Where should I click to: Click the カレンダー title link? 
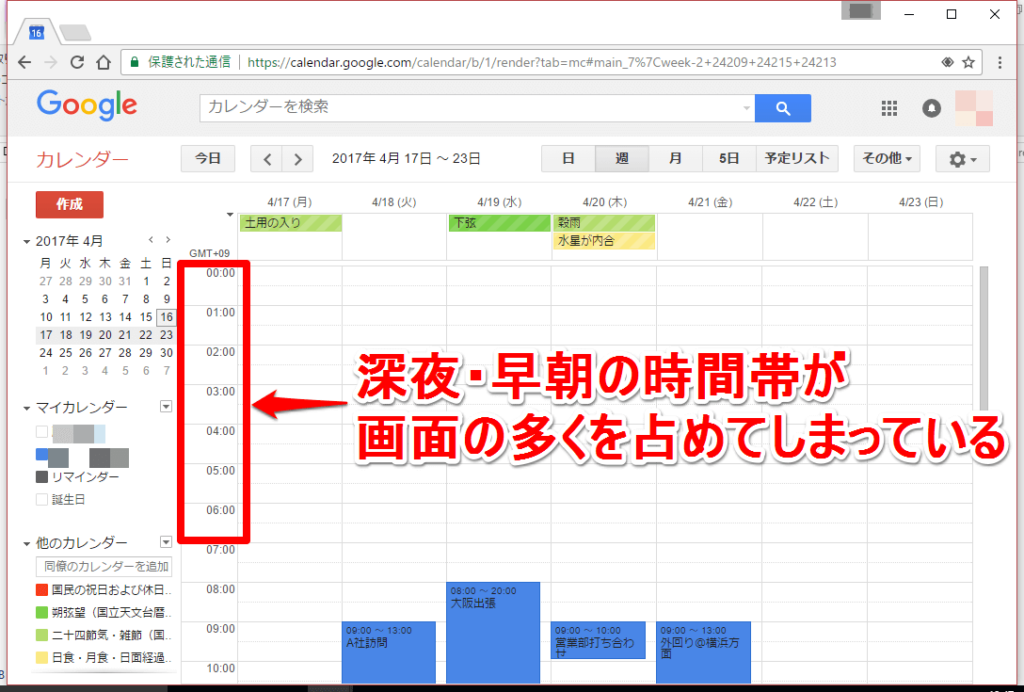coord(82,159)
